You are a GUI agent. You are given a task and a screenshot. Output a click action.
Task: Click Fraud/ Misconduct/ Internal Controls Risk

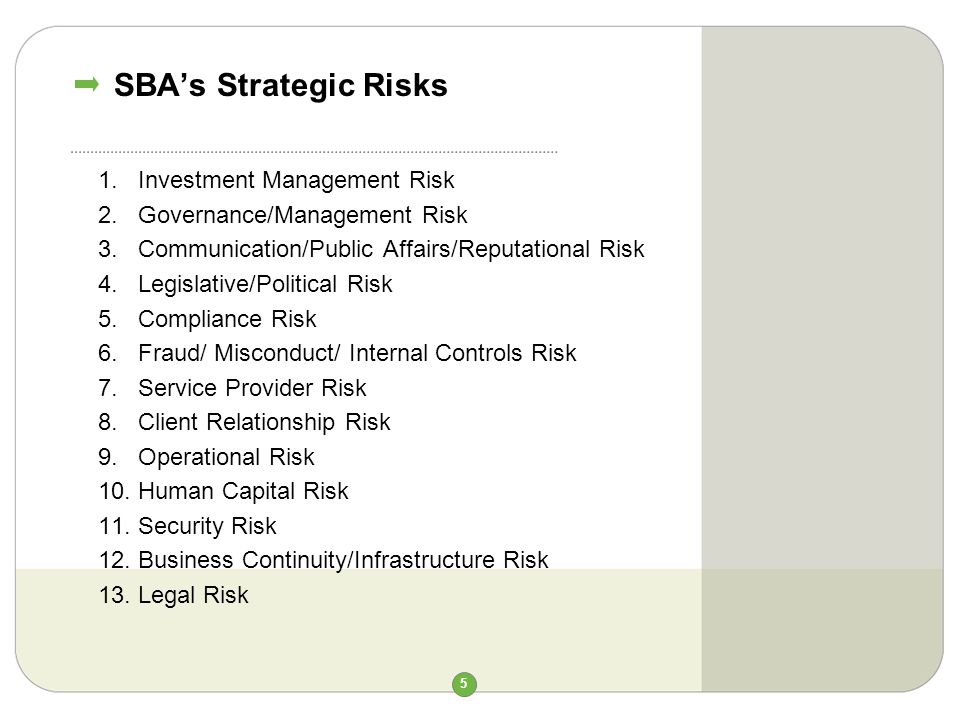[x=357, y=353]
